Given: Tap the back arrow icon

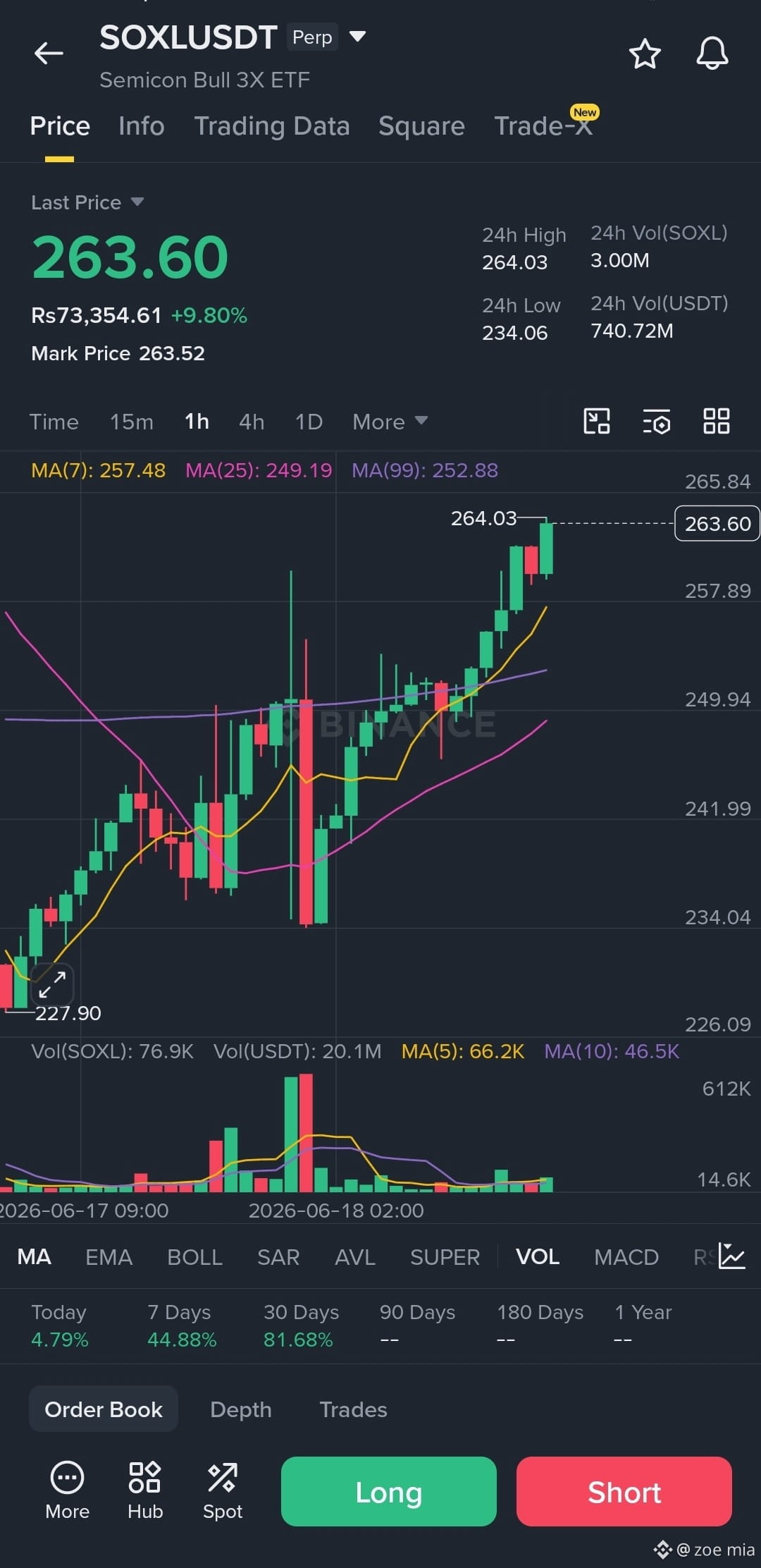Looking at the screenshot, I should [x=49, y=53].
